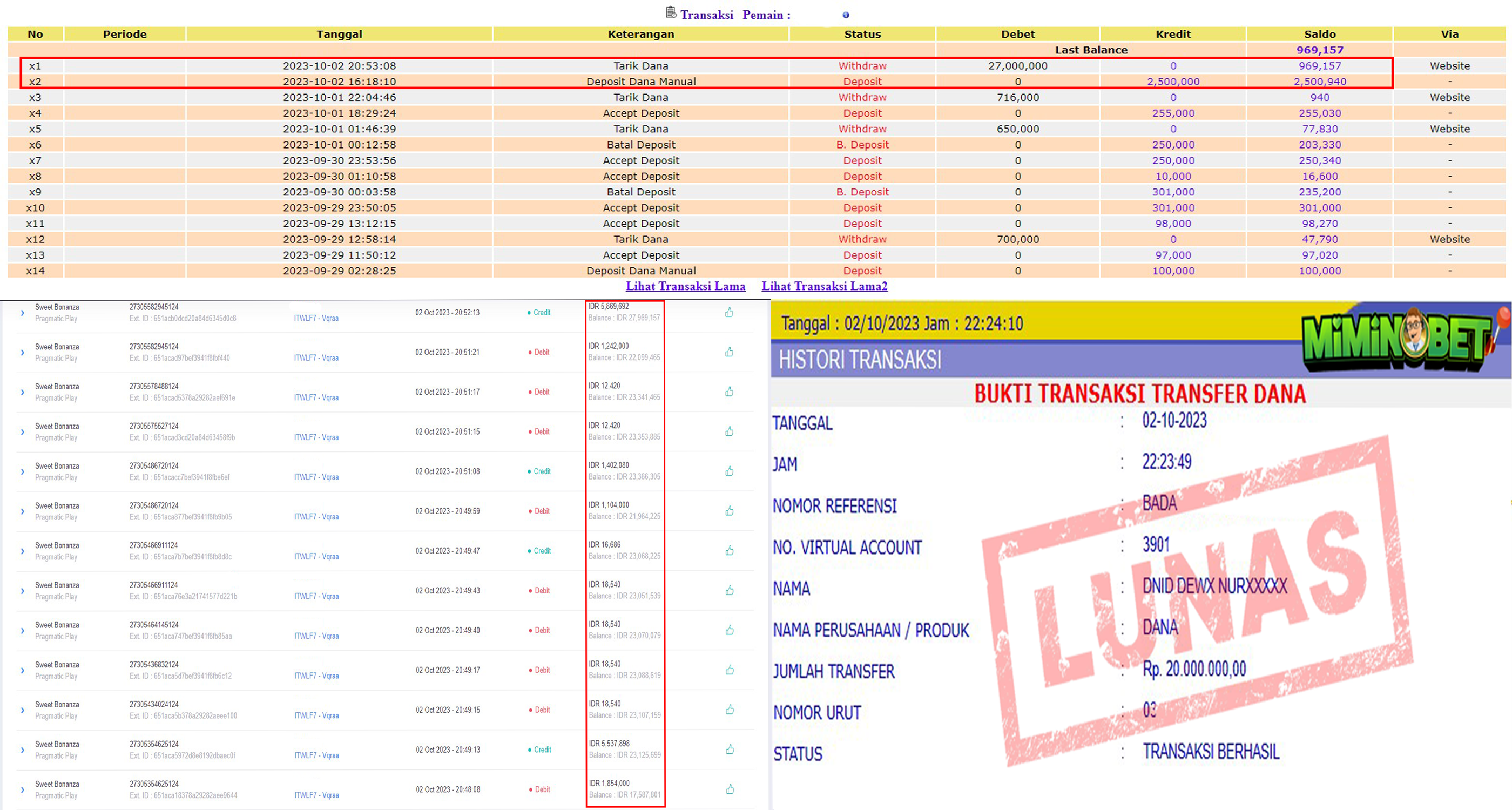The height and width of the screenshot is (810, 1512).
Task: Expand the 20:51:17 Sweet Bonanza row chevron
Action: tap(22, 392)
